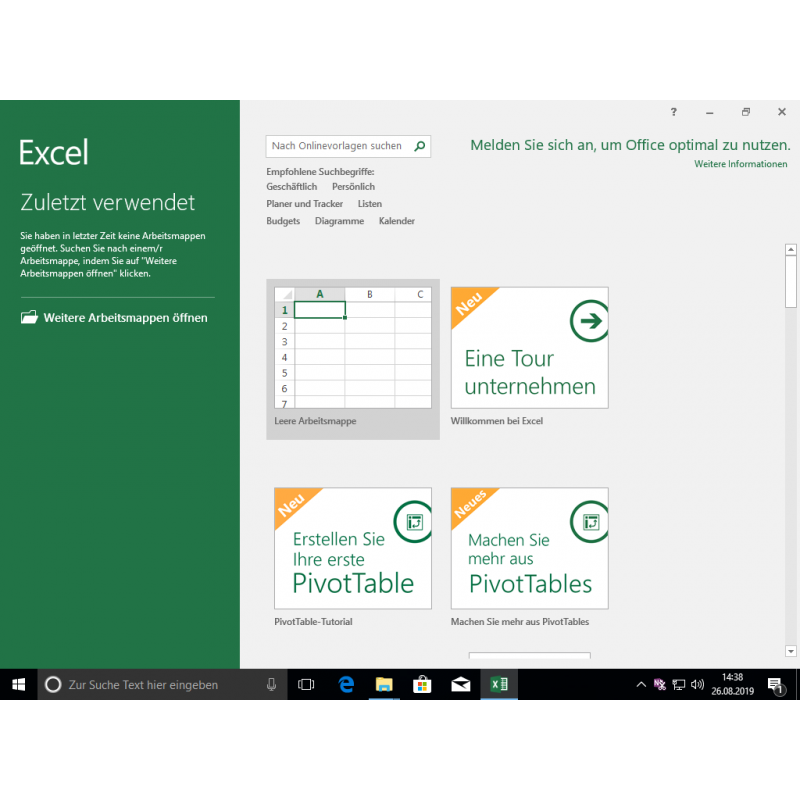Open Microsoft Store from the taskbar
The width and height of the screenshot is (800, 800).
[x=422, y=685]
